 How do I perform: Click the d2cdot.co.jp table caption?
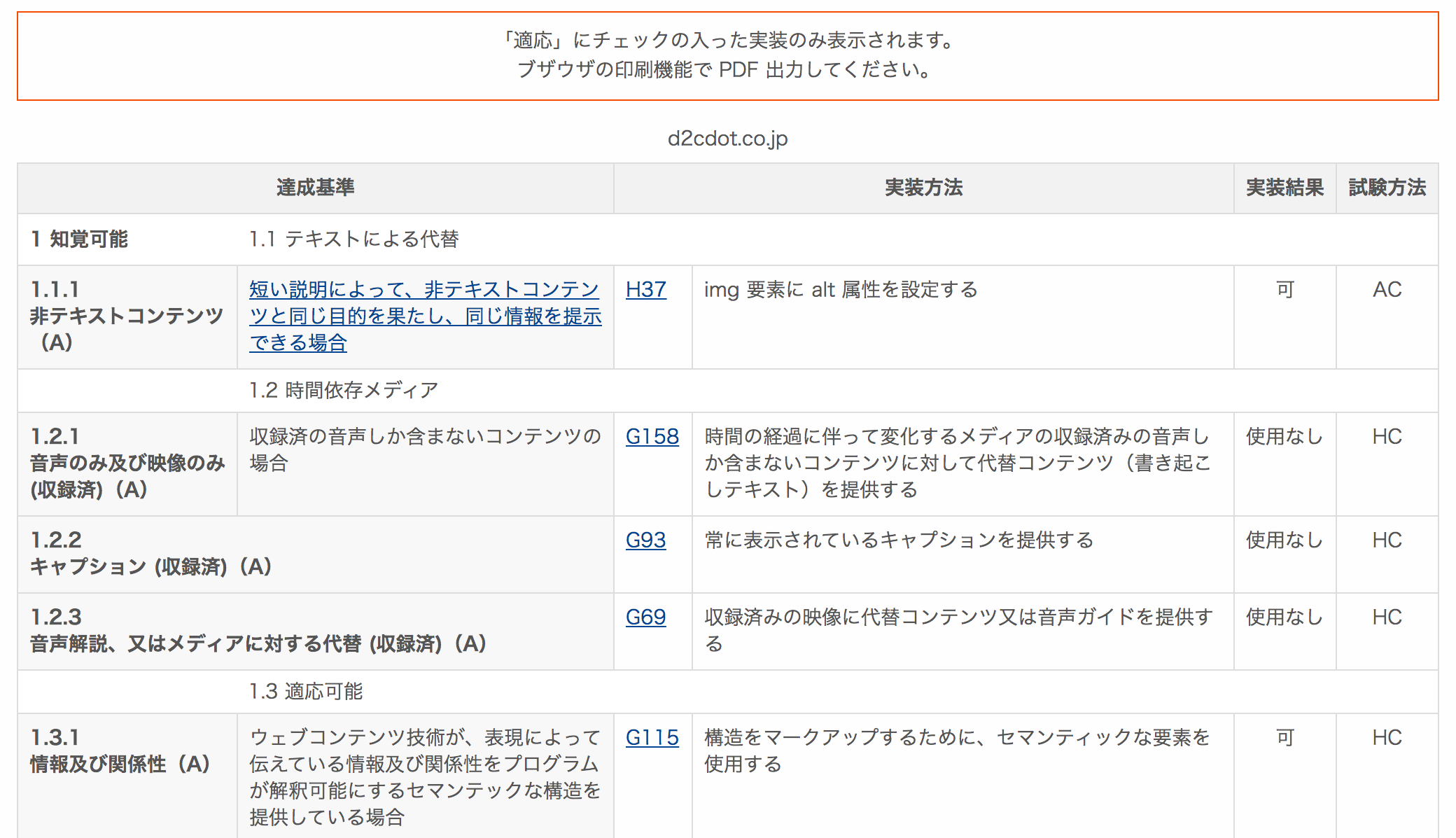[x=727, y=139]
